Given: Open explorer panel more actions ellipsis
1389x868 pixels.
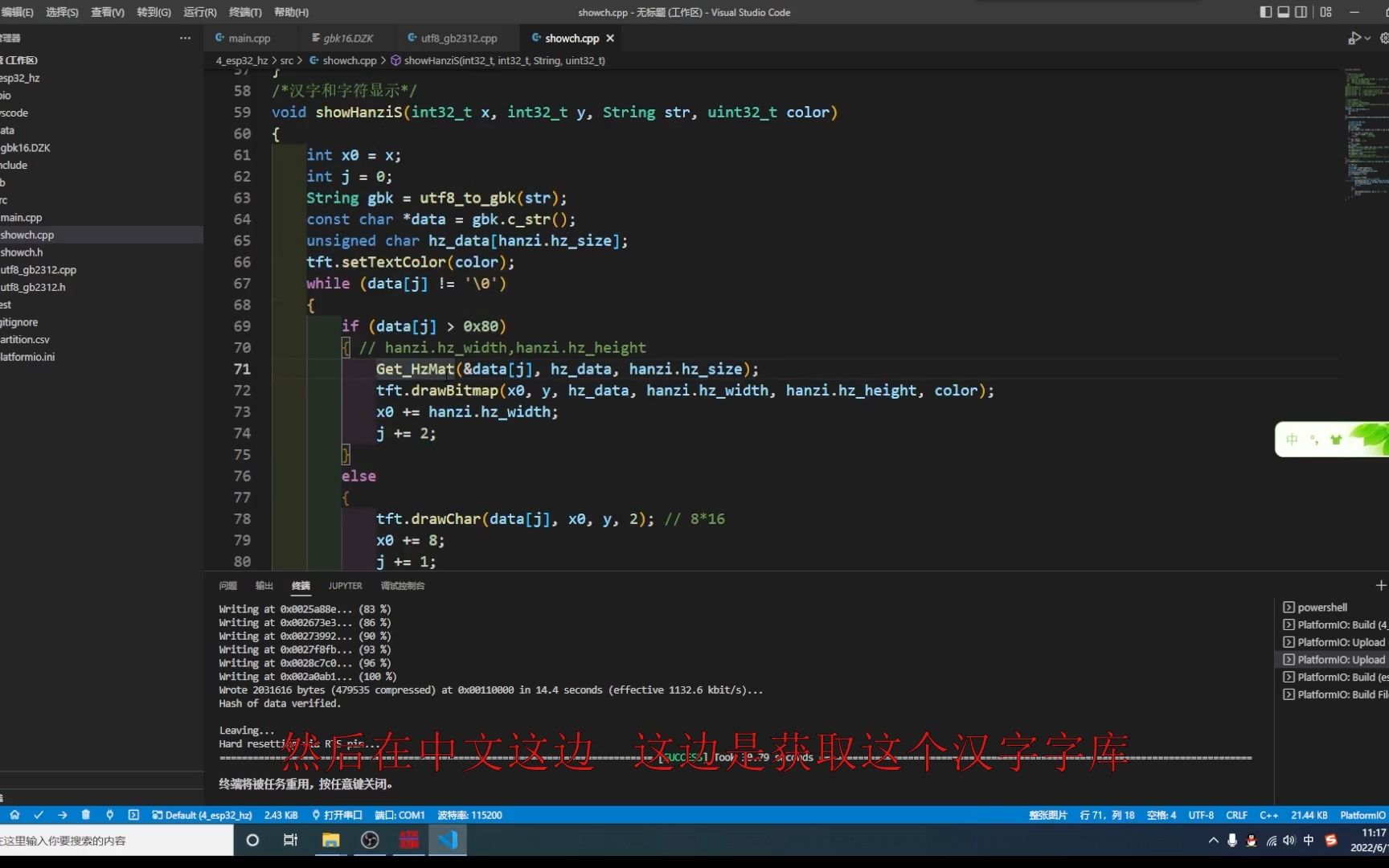Looking at the screenshot, I should click(x=186, y=38).
